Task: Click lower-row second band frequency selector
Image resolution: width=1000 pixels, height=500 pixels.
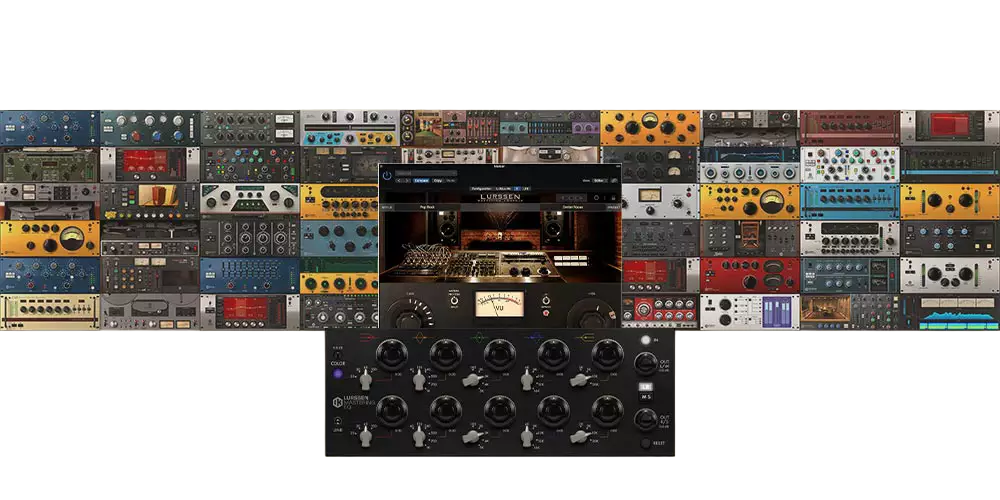Action: click(x=419, y=438)
